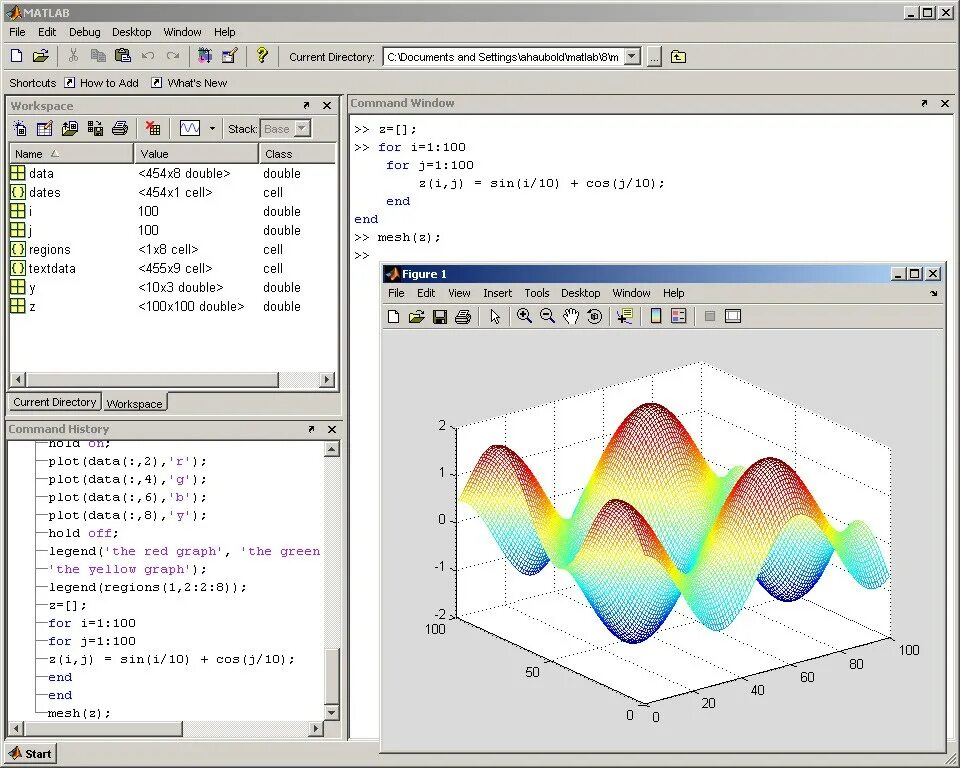This screenshot has width=960, height=768.
Task: Open the plot type dropdown arrow beside the wave icon
Action: [x=212, y=129]
